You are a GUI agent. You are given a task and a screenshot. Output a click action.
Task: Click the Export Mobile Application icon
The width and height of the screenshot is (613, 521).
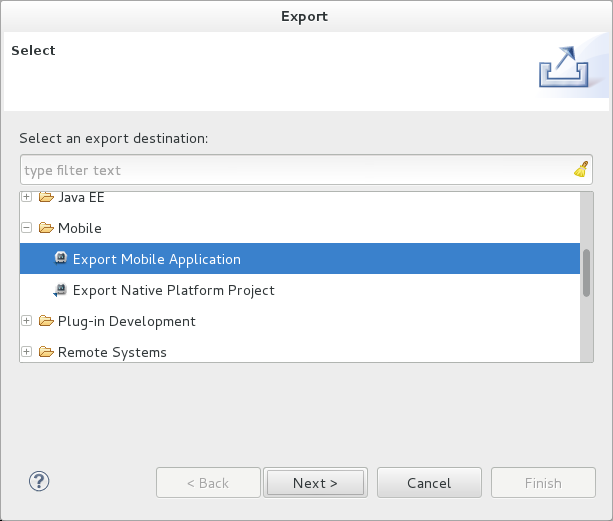click(61, 259)
